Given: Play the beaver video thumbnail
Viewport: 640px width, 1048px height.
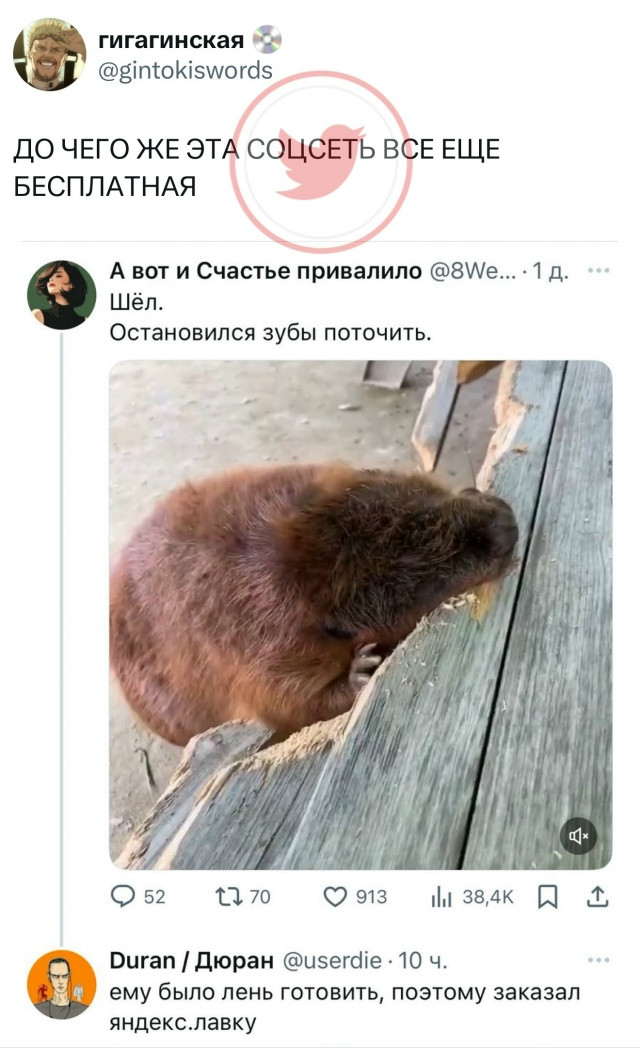Looking at the screenshot, I should [x=361, y=615].
